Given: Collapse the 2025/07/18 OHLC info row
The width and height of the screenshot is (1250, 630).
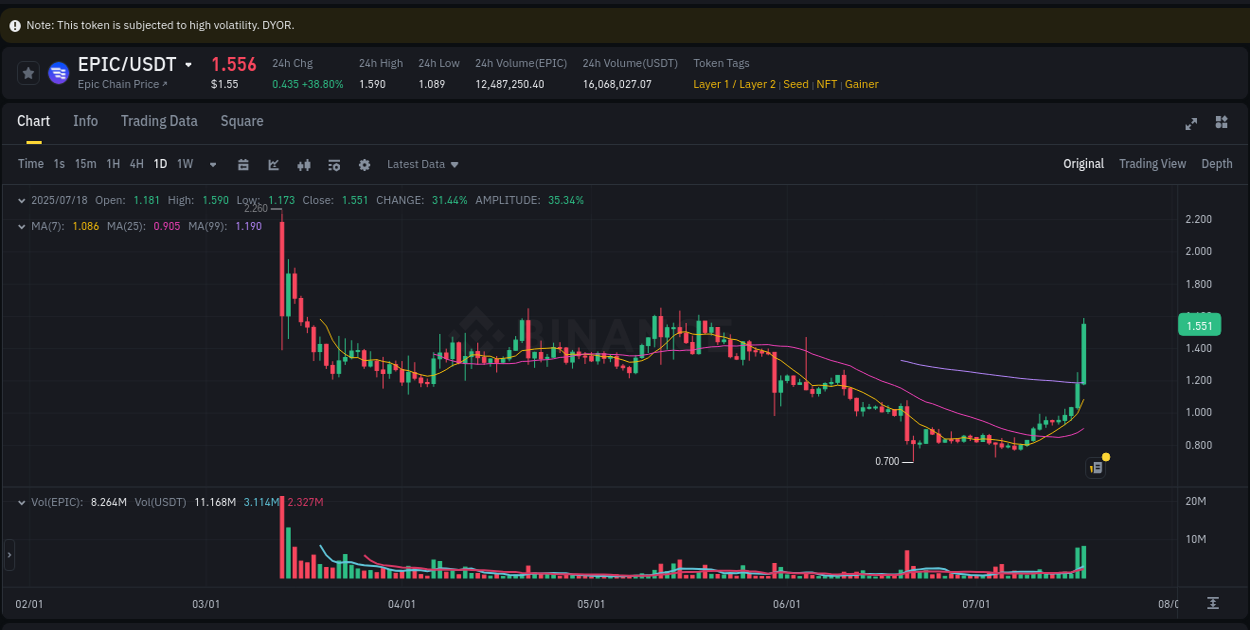Looking at the screenshot, I should click(21, 200).
